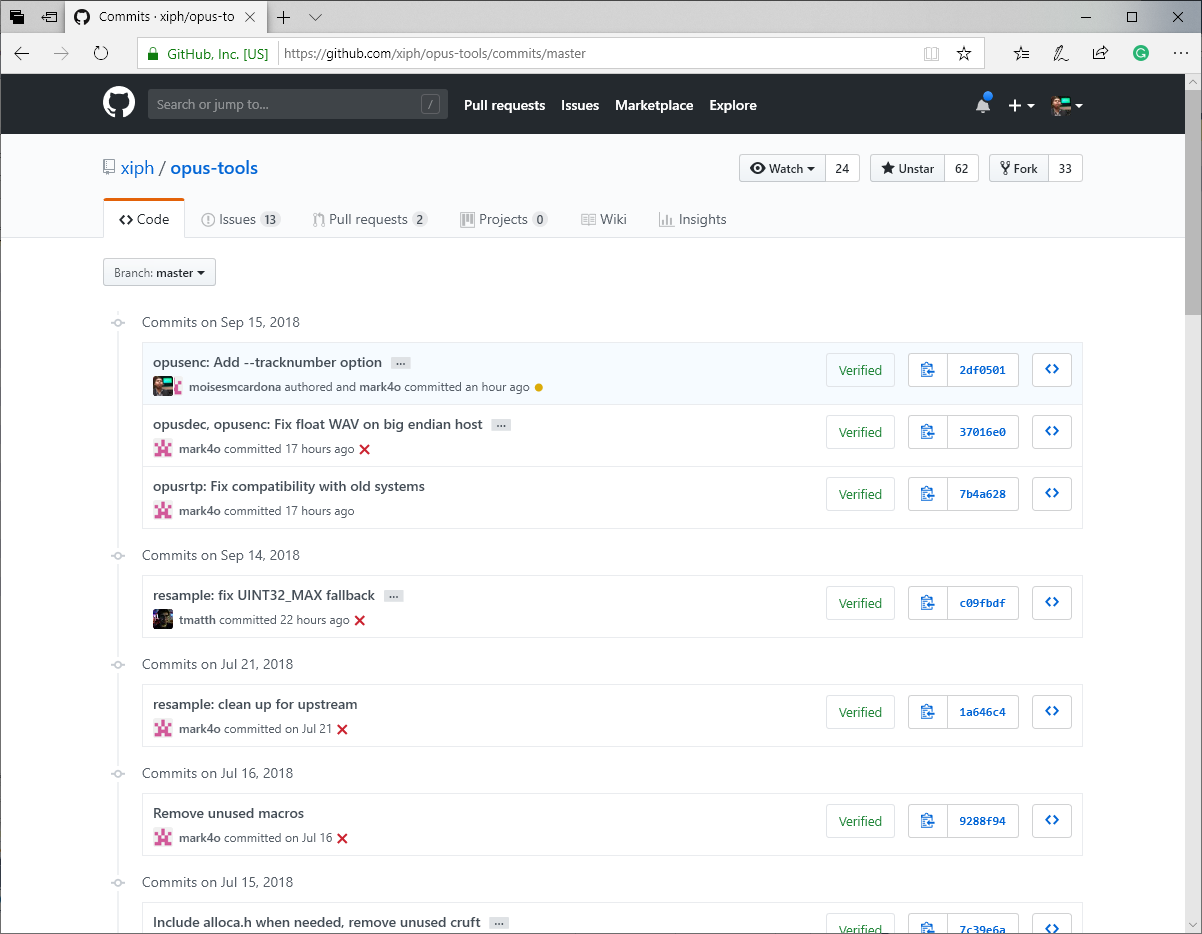Screen dimensions: 1202x934
Task: Copy full SHA for commit 2df0501
Action: pos(928,370)
